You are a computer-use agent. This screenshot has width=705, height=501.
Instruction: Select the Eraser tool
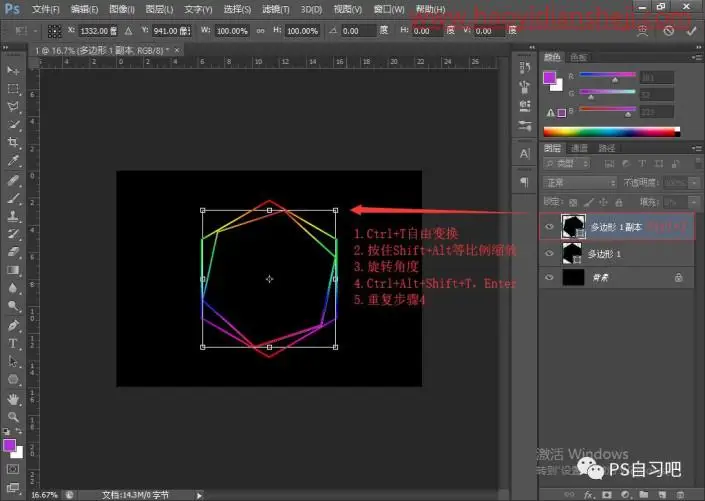coord(13,252)
